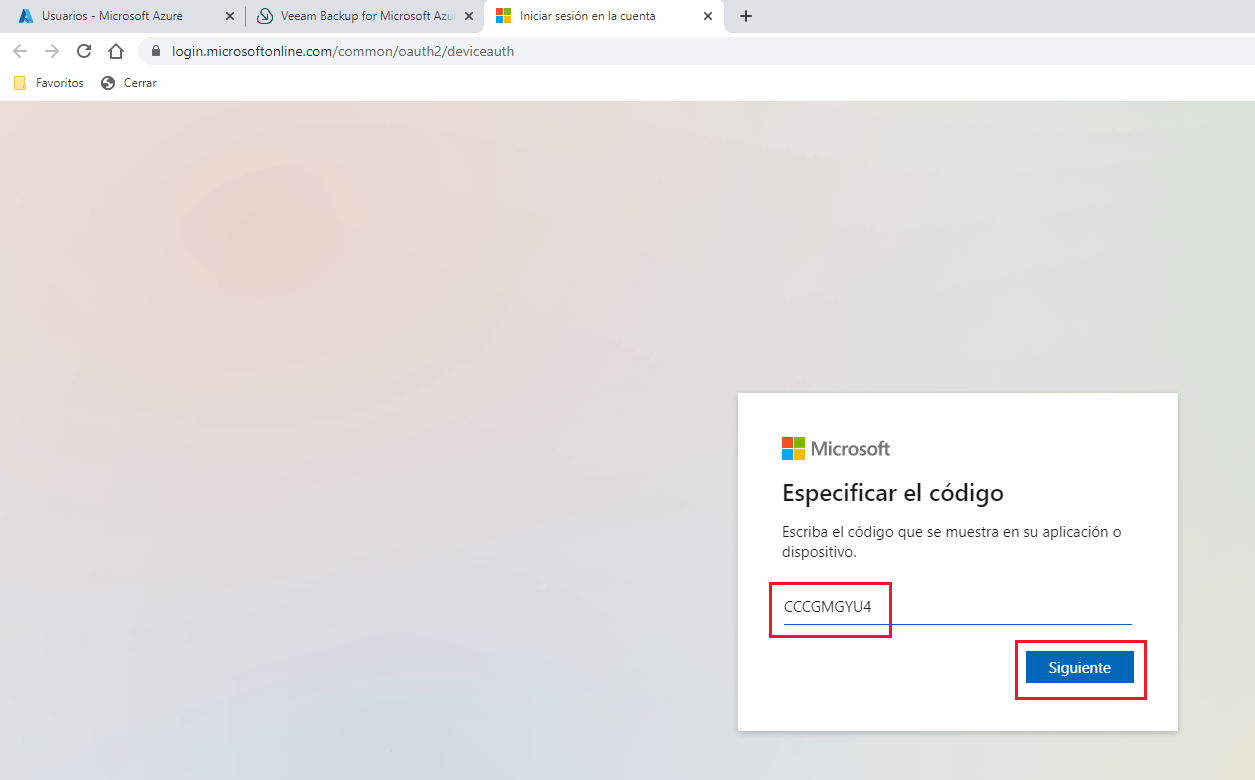Click the browser back arrow

click(x=20, y=51)
